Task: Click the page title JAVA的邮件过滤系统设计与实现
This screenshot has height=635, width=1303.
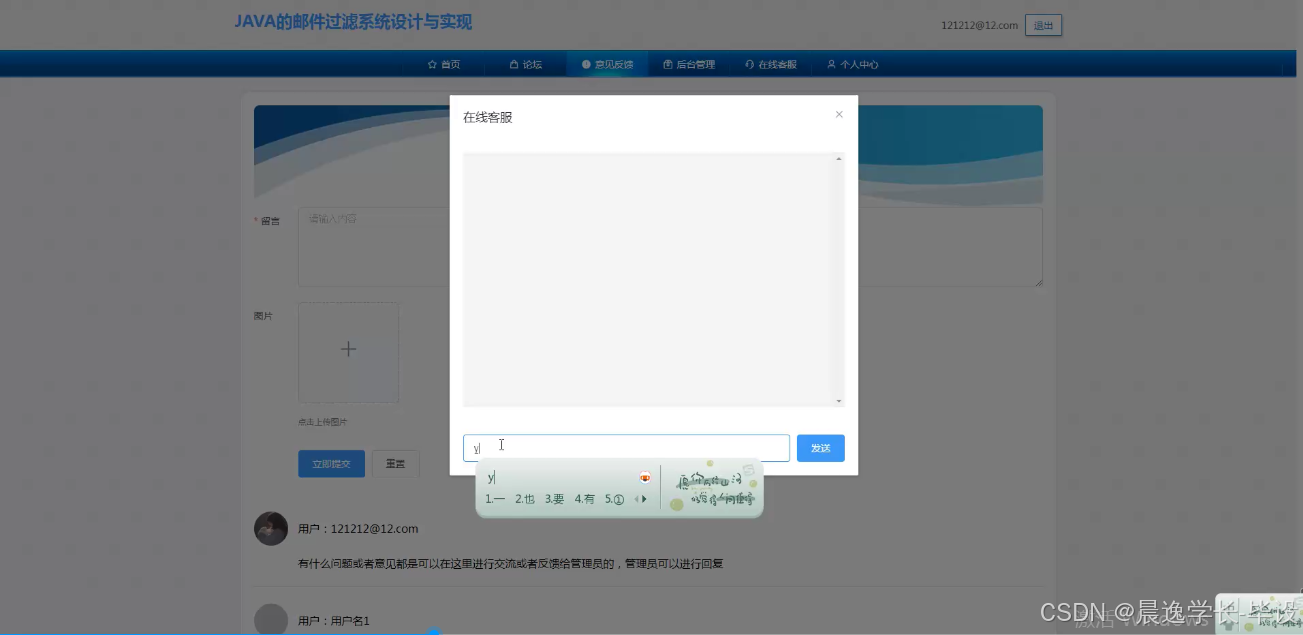Action: pyautogui.click(x=353, y=22)
